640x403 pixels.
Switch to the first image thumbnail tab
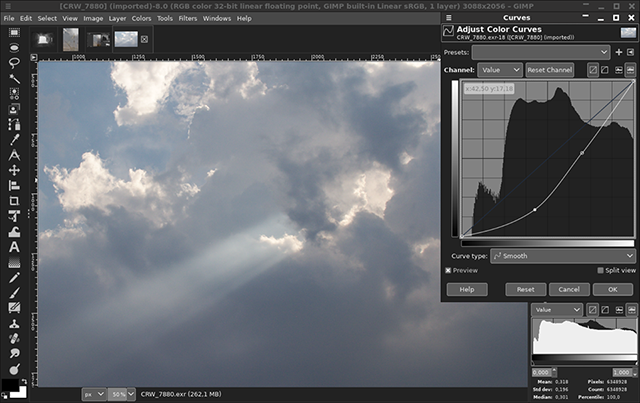pos(44,40)
